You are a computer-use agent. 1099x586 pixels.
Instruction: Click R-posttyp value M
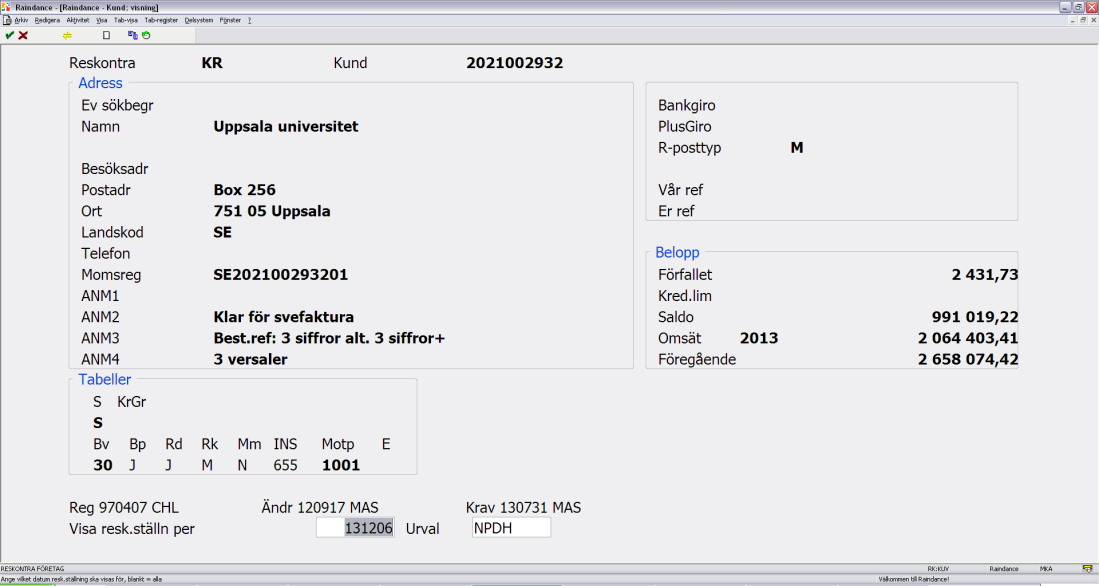[797, 148]
